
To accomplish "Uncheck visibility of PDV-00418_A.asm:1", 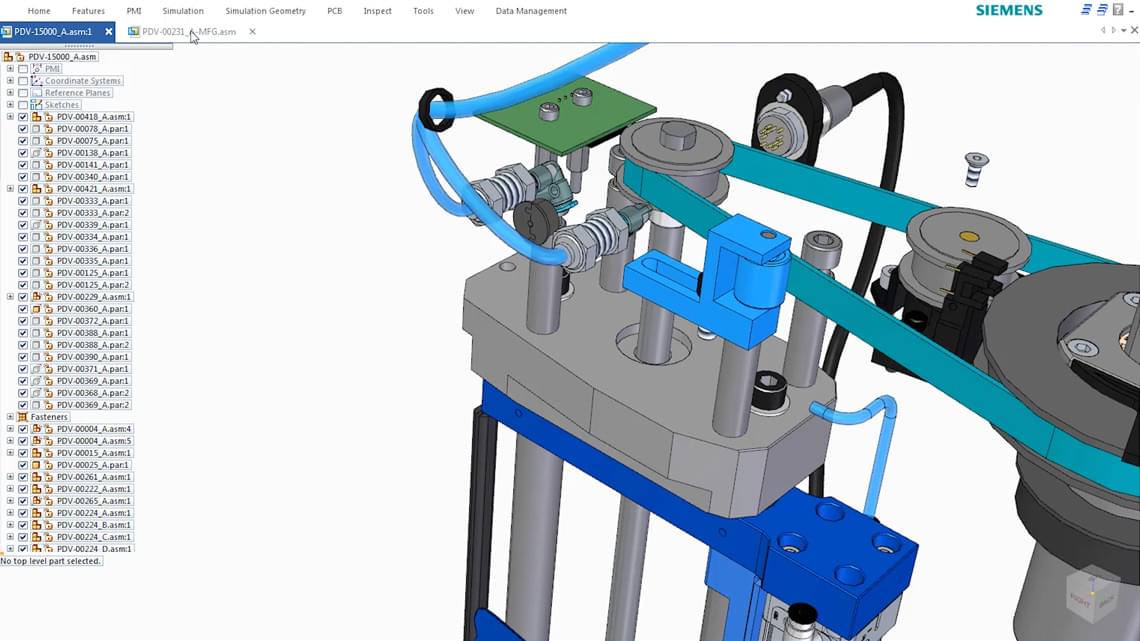I will point(22,116).
